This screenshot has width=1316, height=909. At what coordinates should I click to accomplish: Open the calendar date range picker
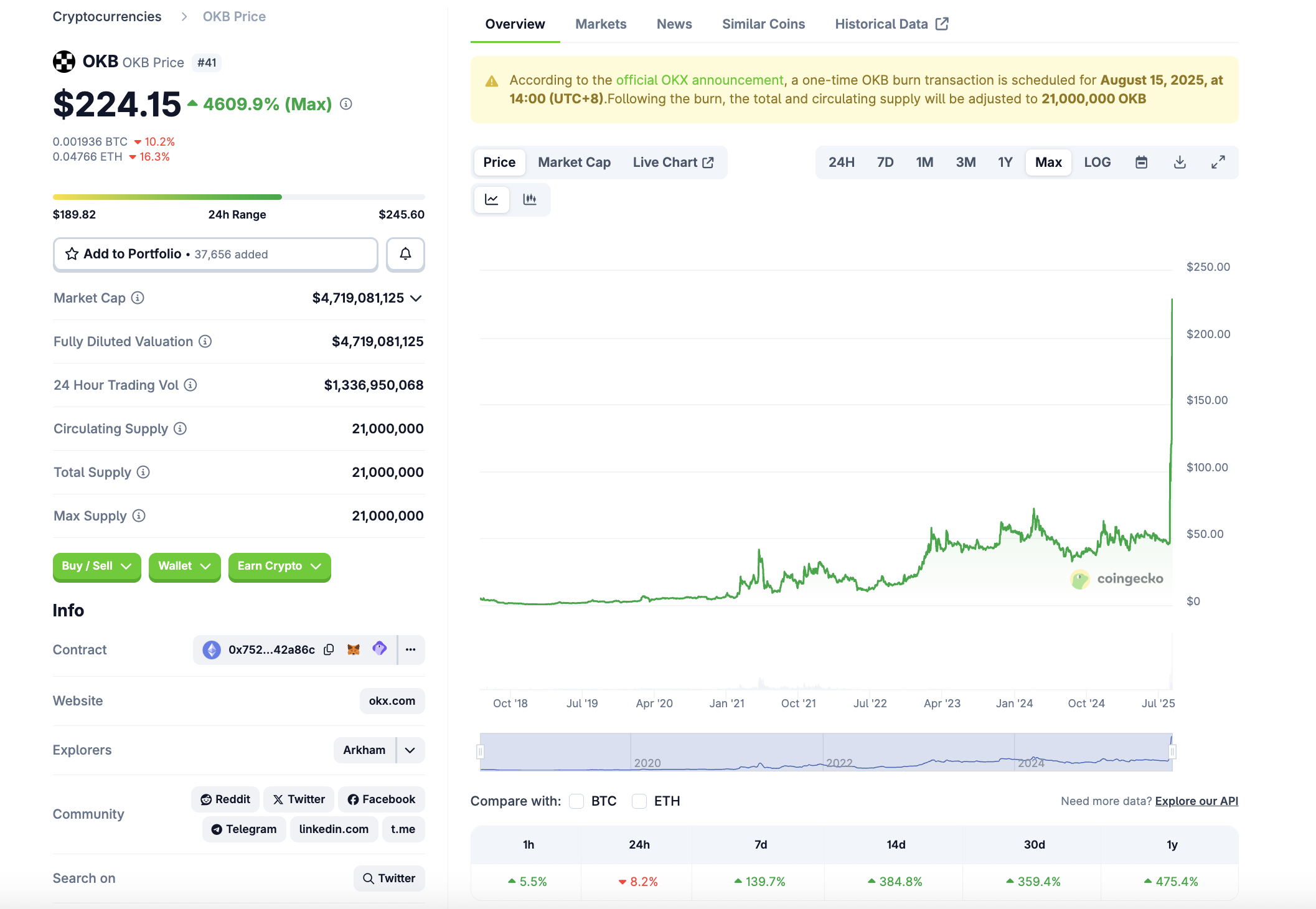click(1141, 162)
